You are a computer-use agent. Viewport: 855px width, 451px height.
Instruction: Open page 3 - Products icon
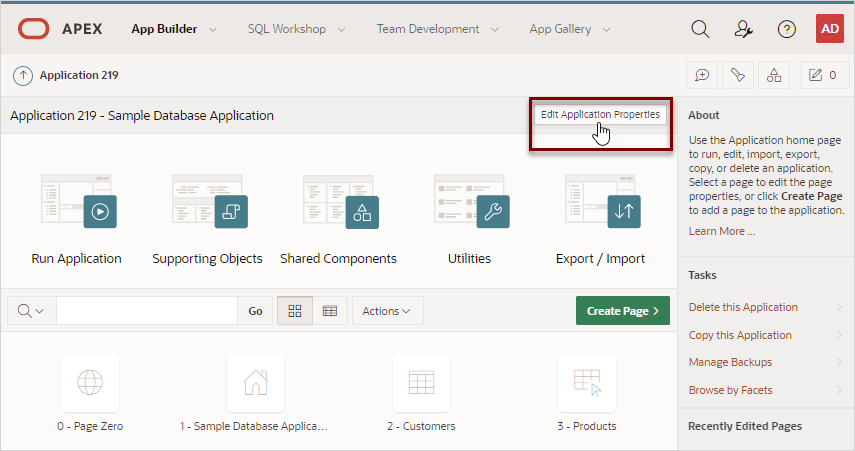coord(587,383)
